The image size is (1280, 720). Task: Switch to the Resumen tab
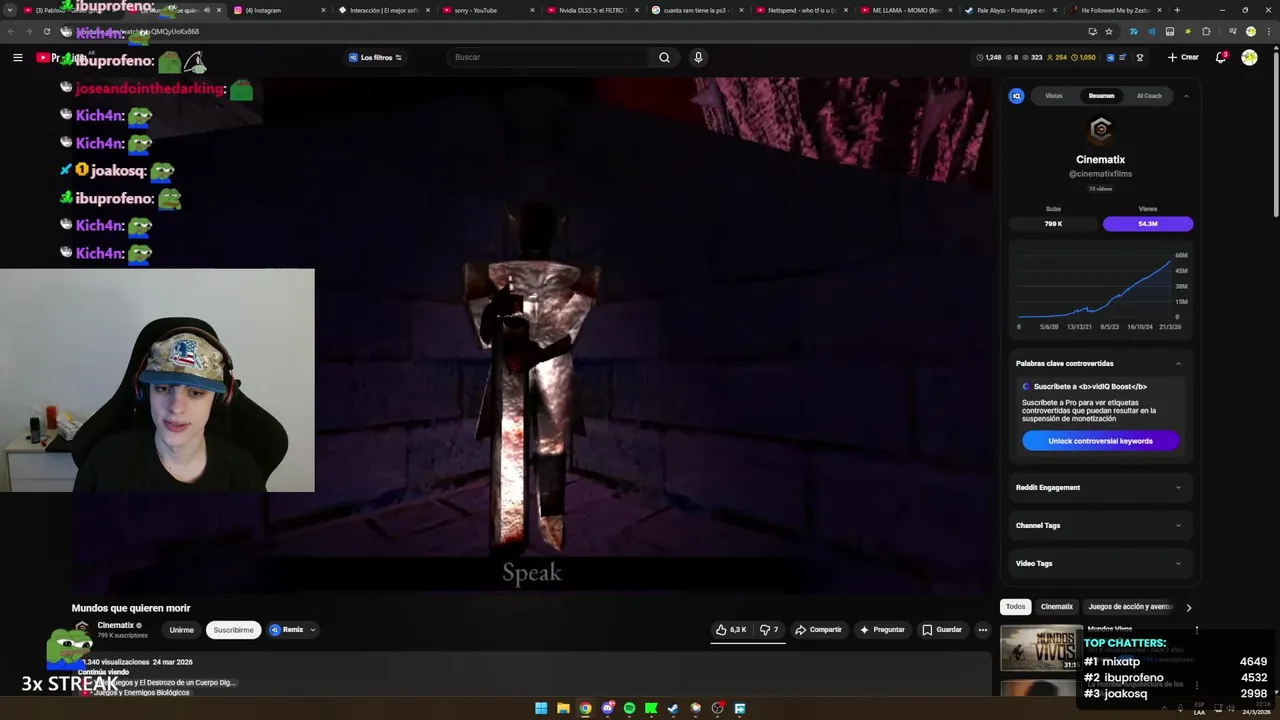(1101, 96)
